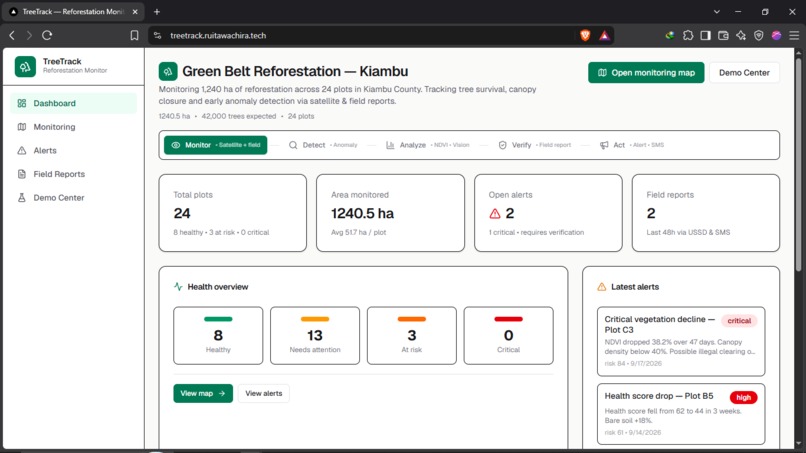Click the Demo Center flask icon

tap(22, 197)
